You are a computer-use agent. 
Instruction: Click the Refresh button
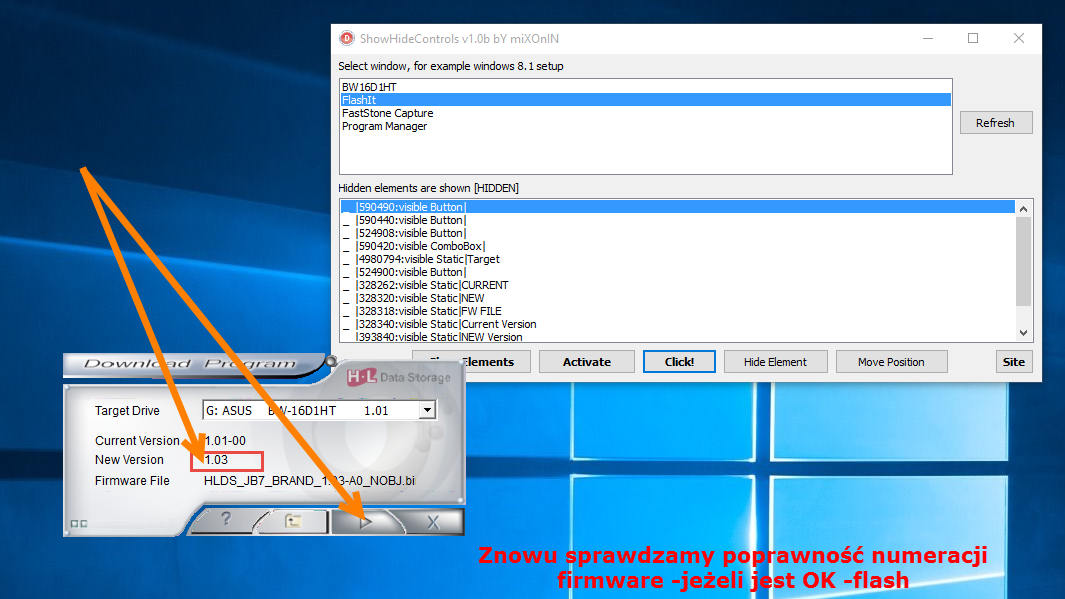(996, 123)
